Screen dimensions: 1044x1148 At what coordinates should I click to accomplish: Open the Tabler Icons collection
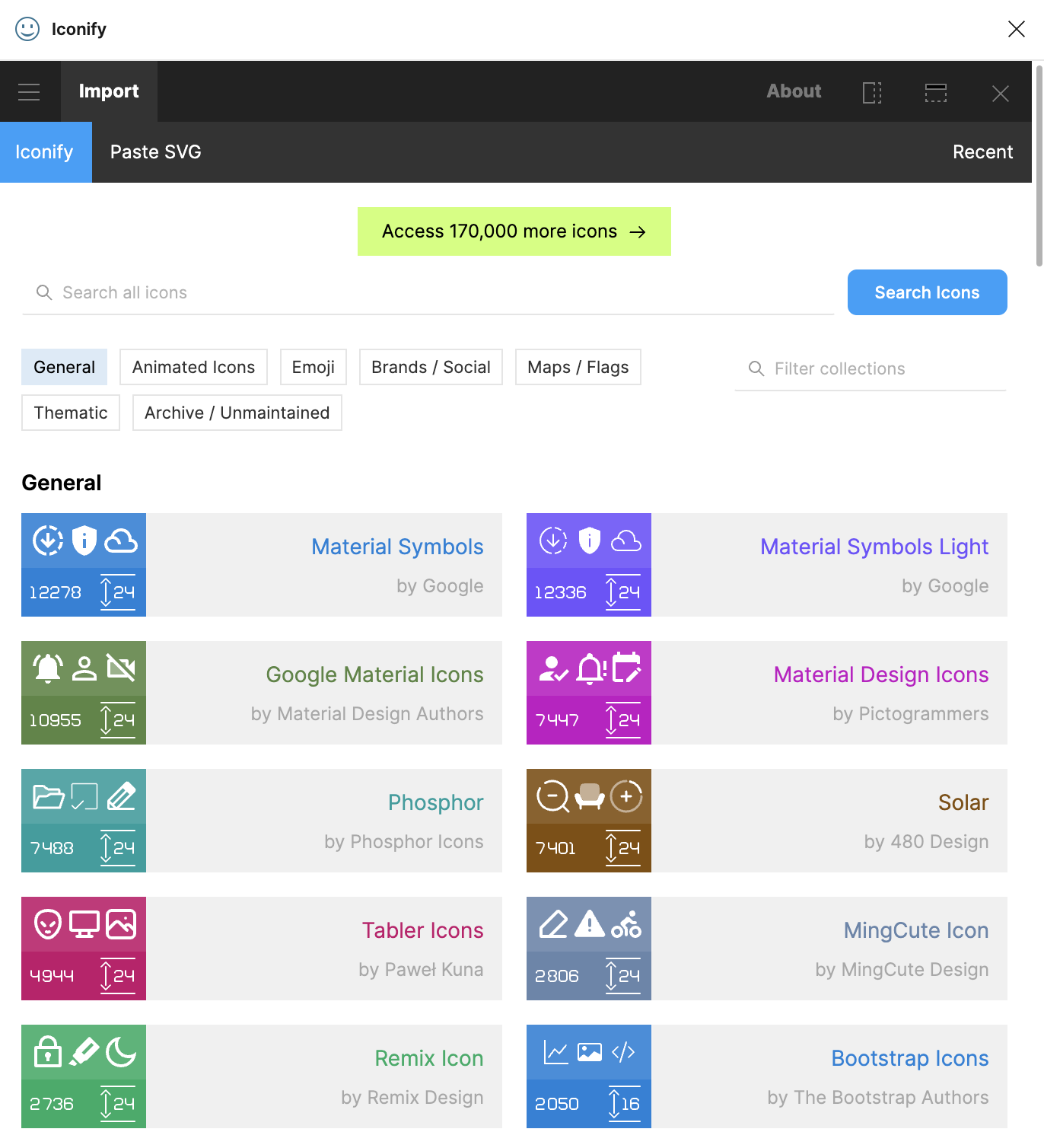[x=262, y=949]
